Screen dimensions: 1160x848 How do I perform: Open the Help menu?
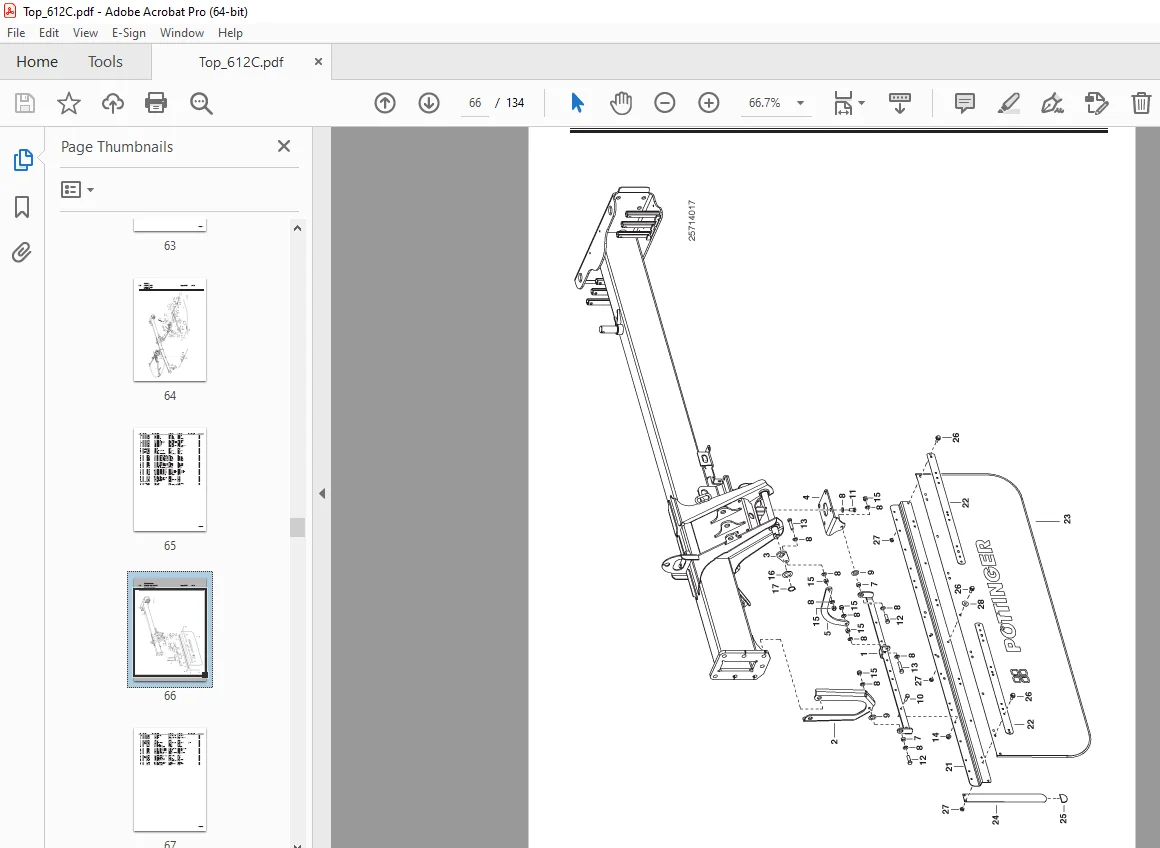click(230, 33)
